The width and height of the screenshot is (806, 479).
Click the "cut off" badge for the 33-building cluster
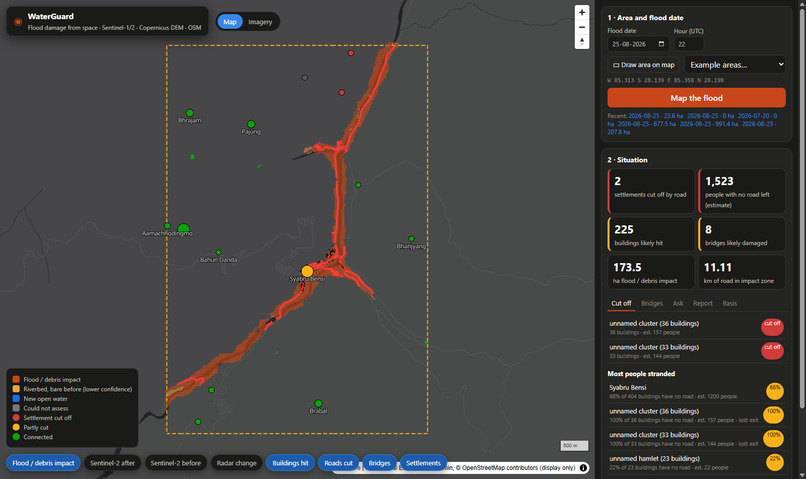tap(772, 351)
